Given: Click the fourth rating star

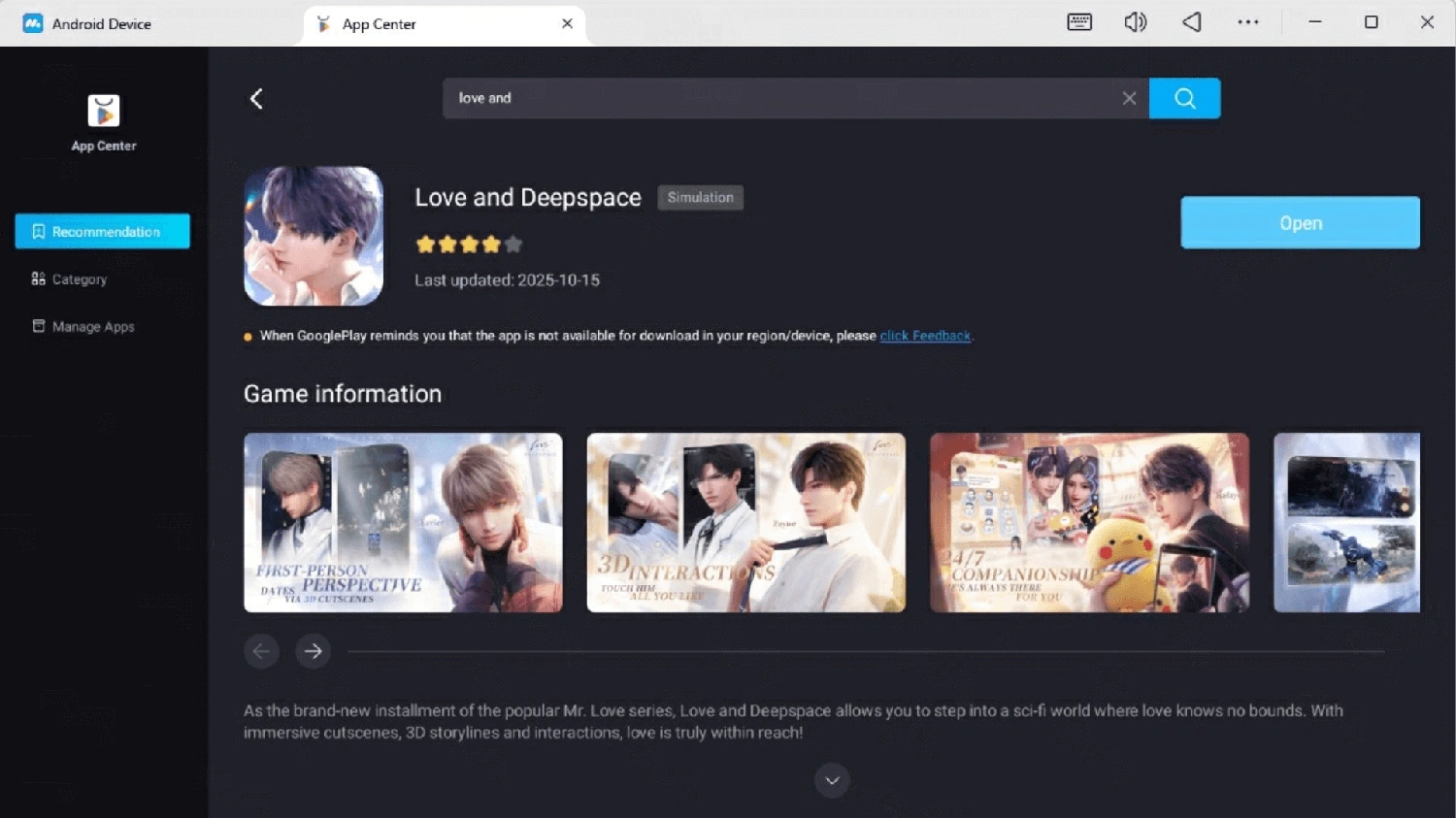Looking at the screenshot, I should coord(492,244).
